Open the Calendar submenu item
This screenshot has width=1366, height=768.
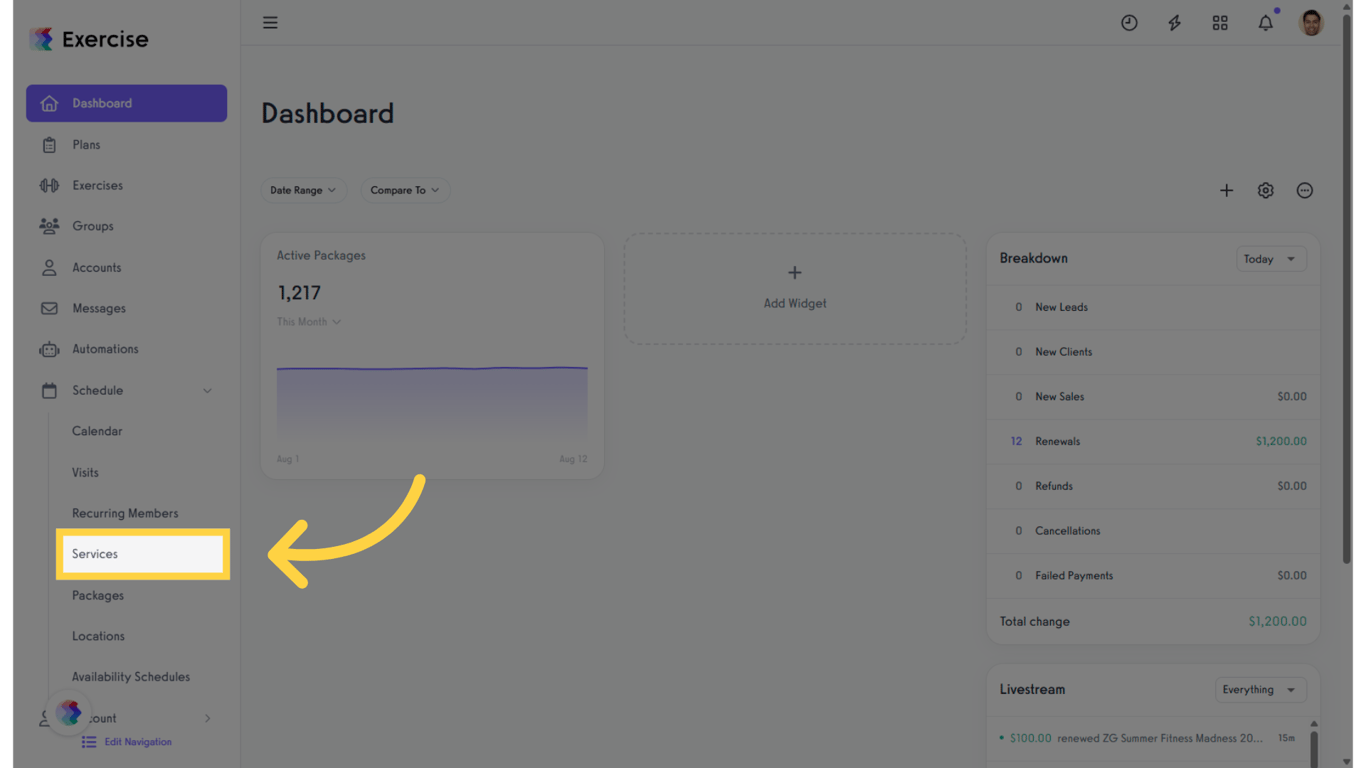click(97, 431)
